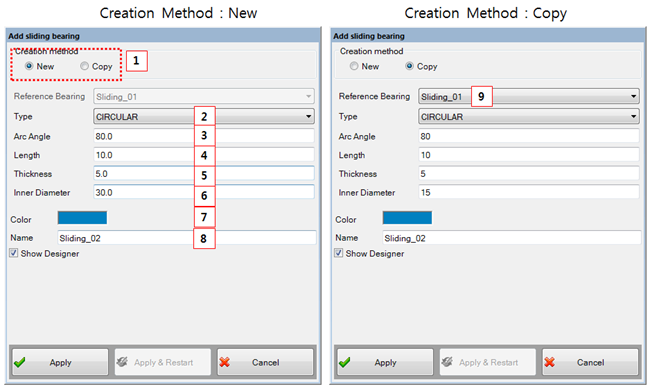Open Type CIRCULAR dropdown in right dialog
650x389 pixels.
pos(529,117)
